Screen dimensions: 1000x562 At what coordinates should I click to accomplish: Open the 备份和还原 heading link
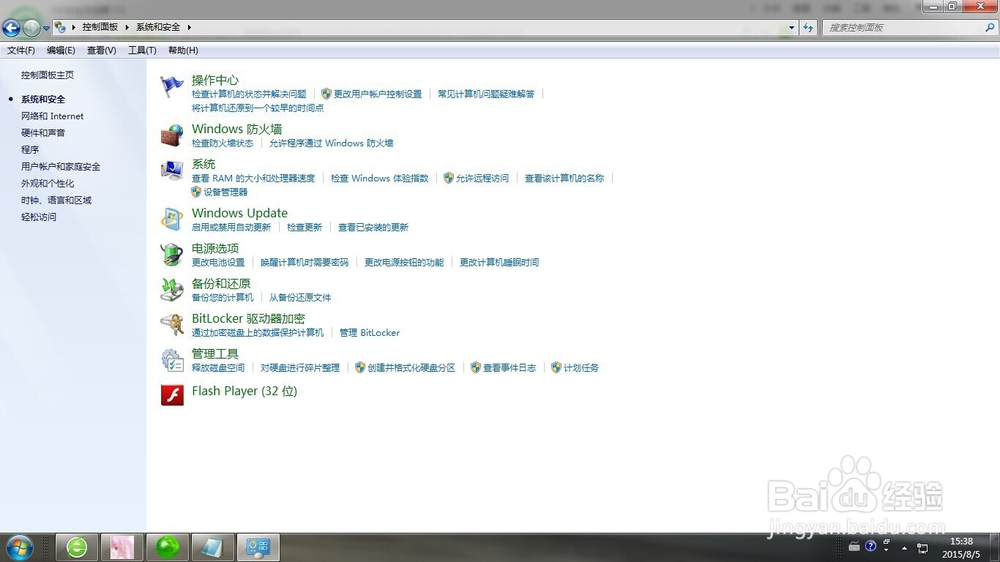click(221, 283)
